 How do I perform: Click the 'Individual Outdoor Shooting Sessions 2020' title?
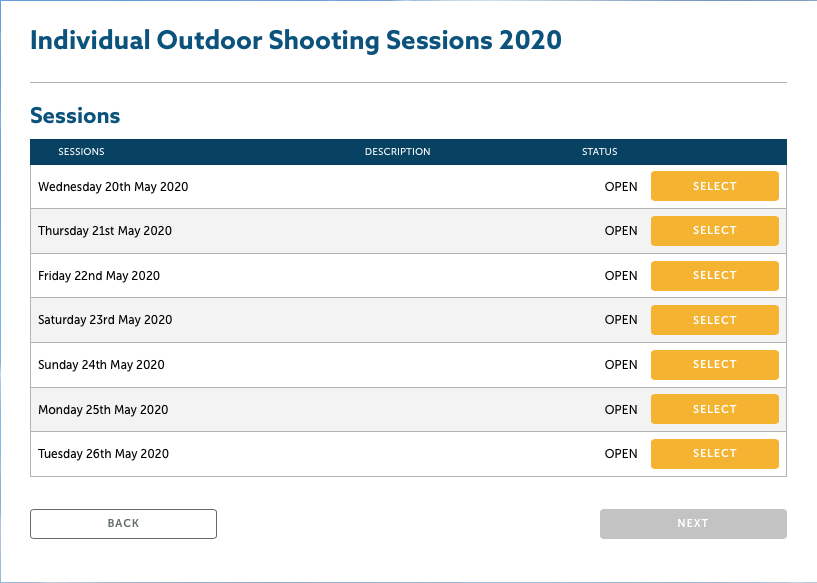pos(296,41)
